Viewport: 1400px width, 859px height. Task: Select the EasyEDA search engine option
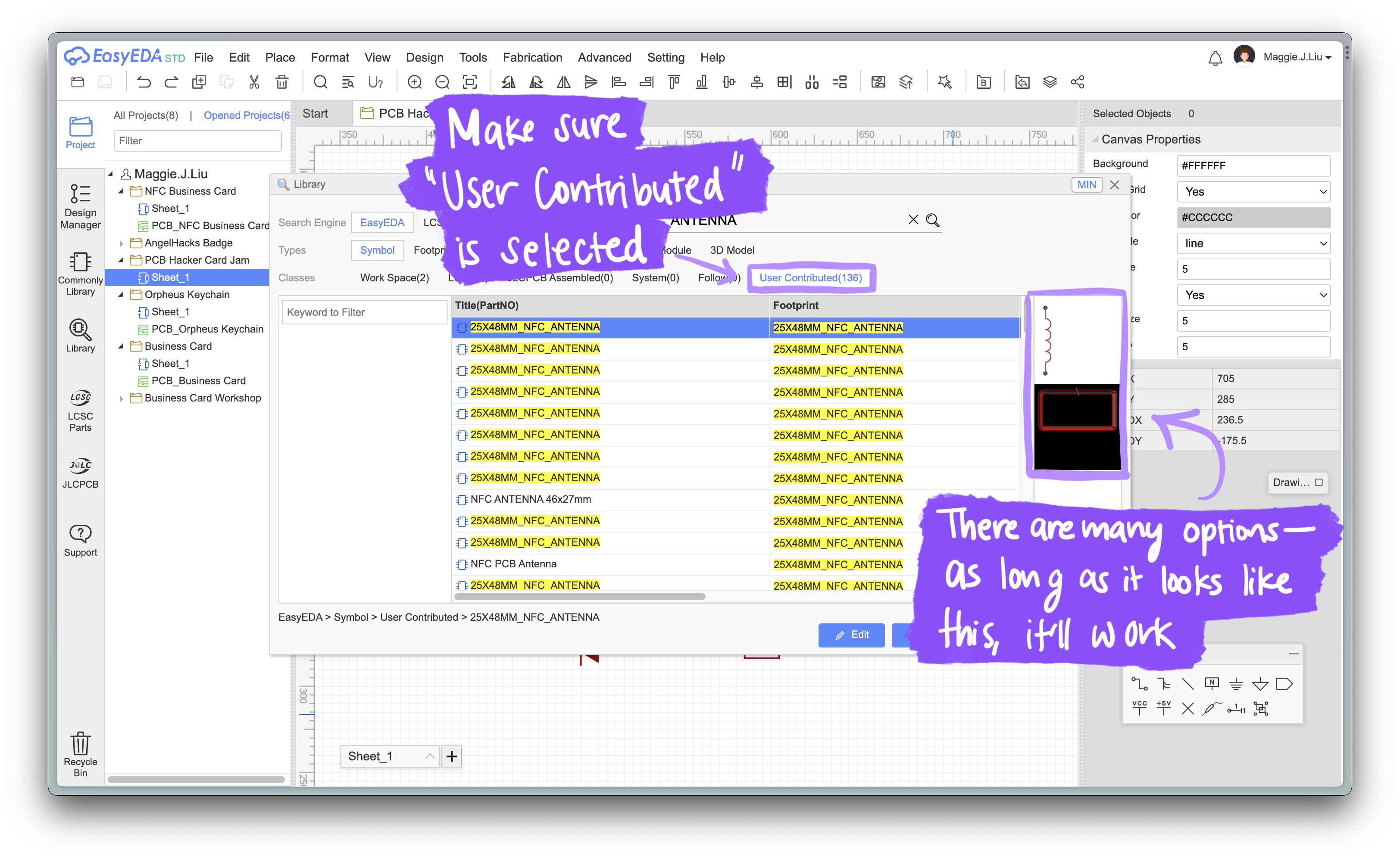tap(382, 223)
